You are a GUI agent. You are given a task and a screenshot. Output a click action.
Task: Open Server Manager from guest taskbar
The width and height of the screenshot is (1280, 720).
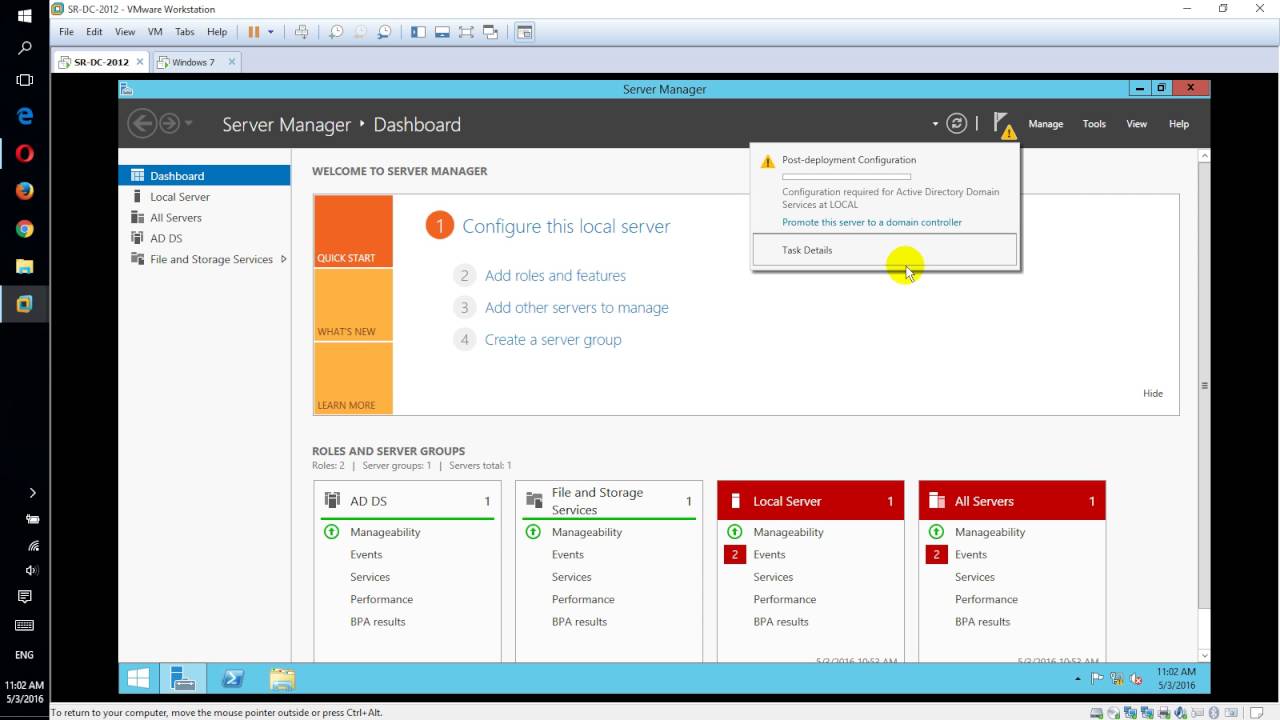click(x=182, y=678)
